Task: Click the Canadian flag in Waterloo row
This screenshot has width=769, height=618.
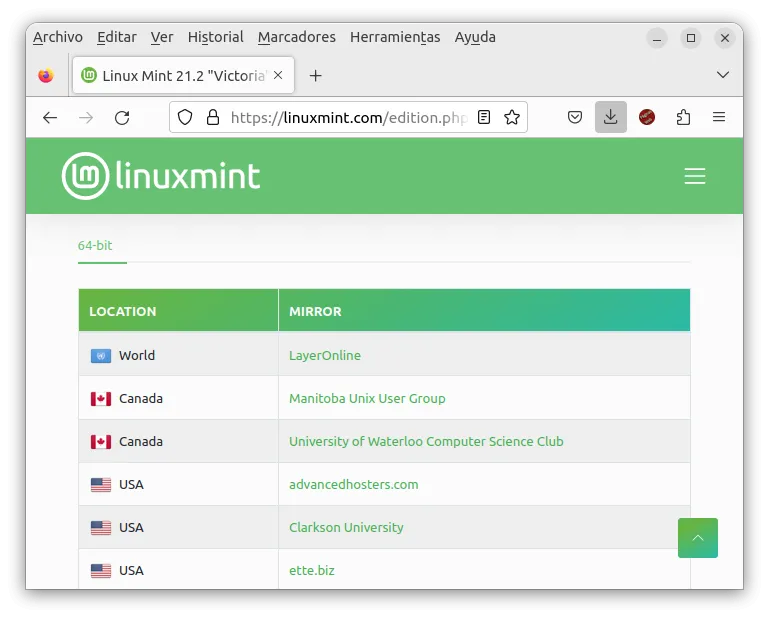Action: point(101,442)
